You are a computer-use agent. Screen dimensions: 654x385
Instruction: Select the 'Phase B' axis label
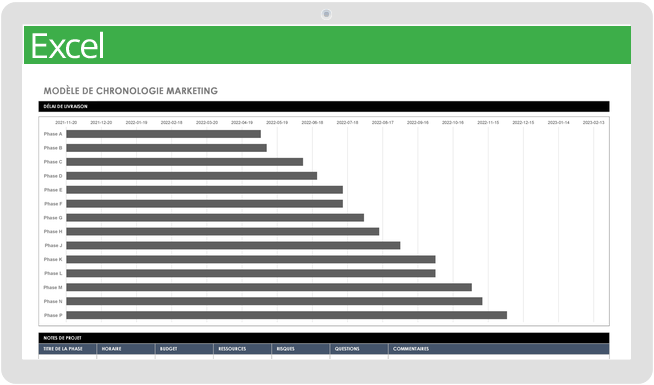(x=53, y=148)
